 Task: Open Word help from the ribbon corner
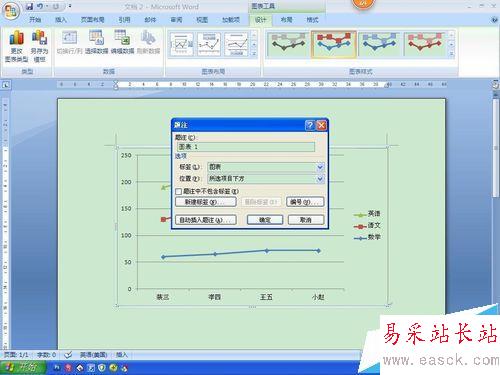pyautogui.click(x=494, y=20)
